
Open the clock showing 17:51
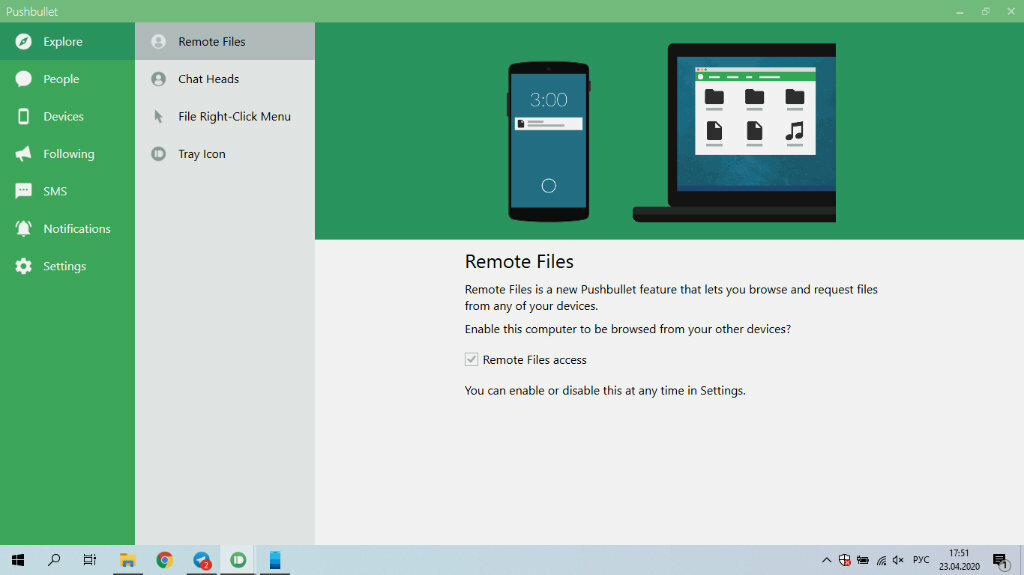point(959,560)
